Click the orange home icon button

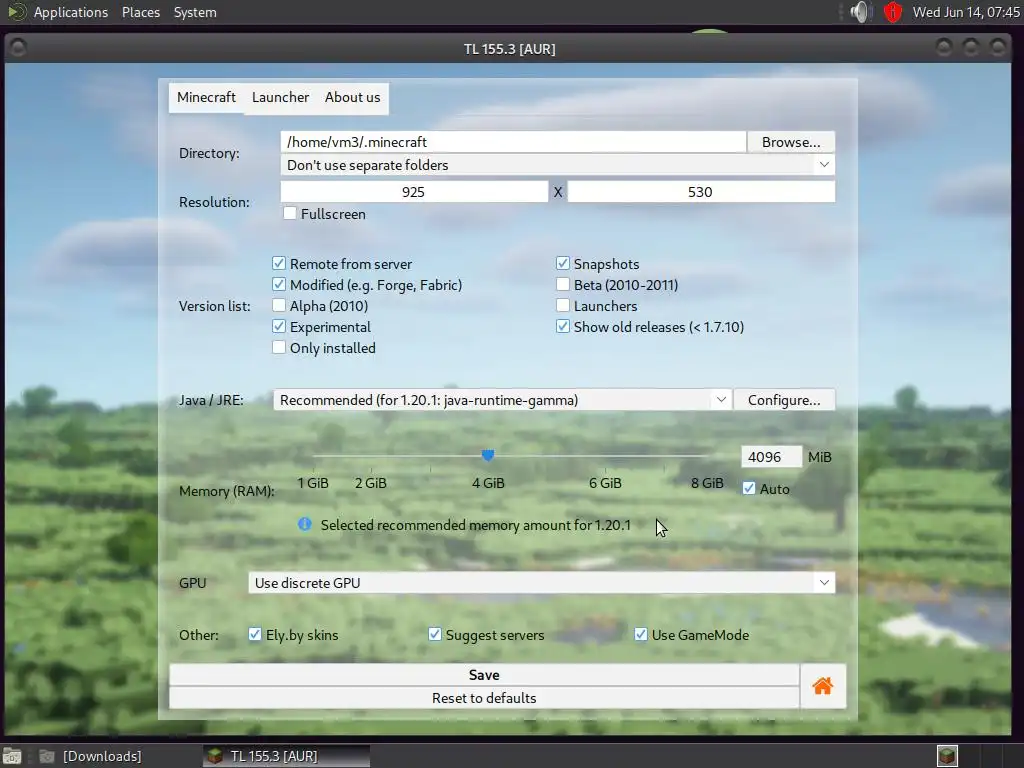point(822,686)
